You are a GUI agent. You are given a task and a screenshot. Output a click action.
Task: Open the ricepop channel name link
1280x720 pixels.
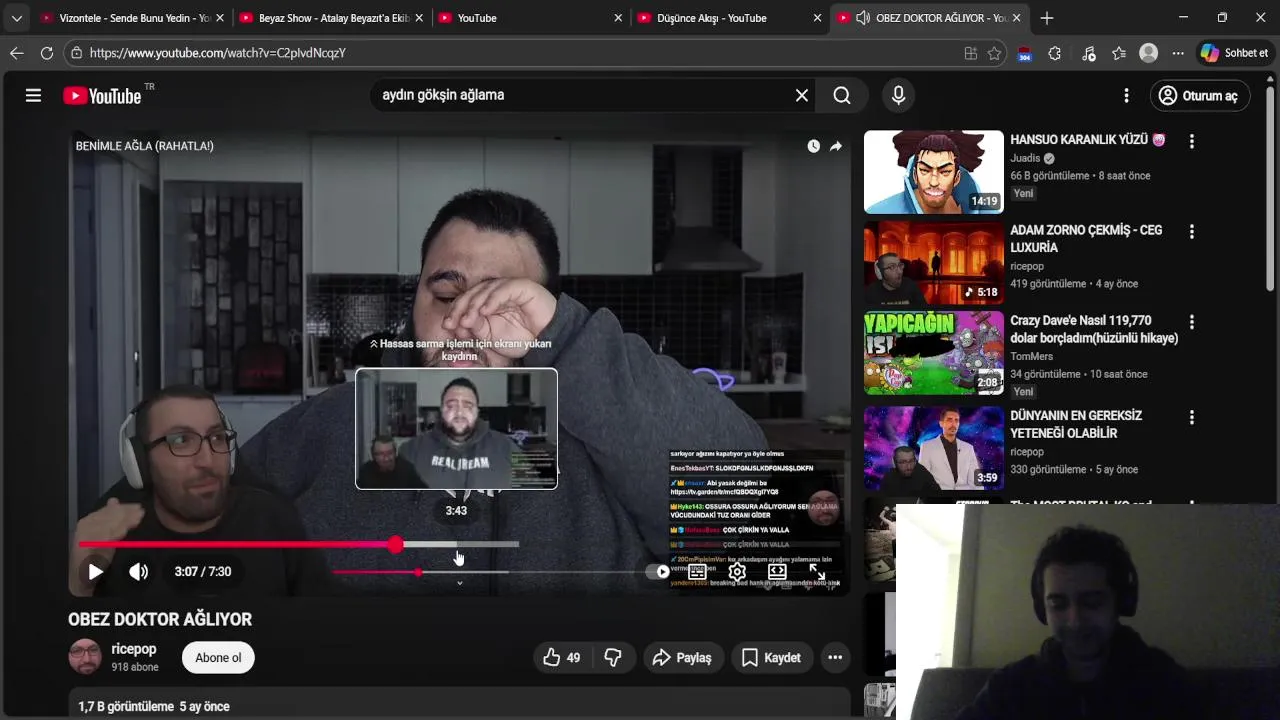pos(134,649)
